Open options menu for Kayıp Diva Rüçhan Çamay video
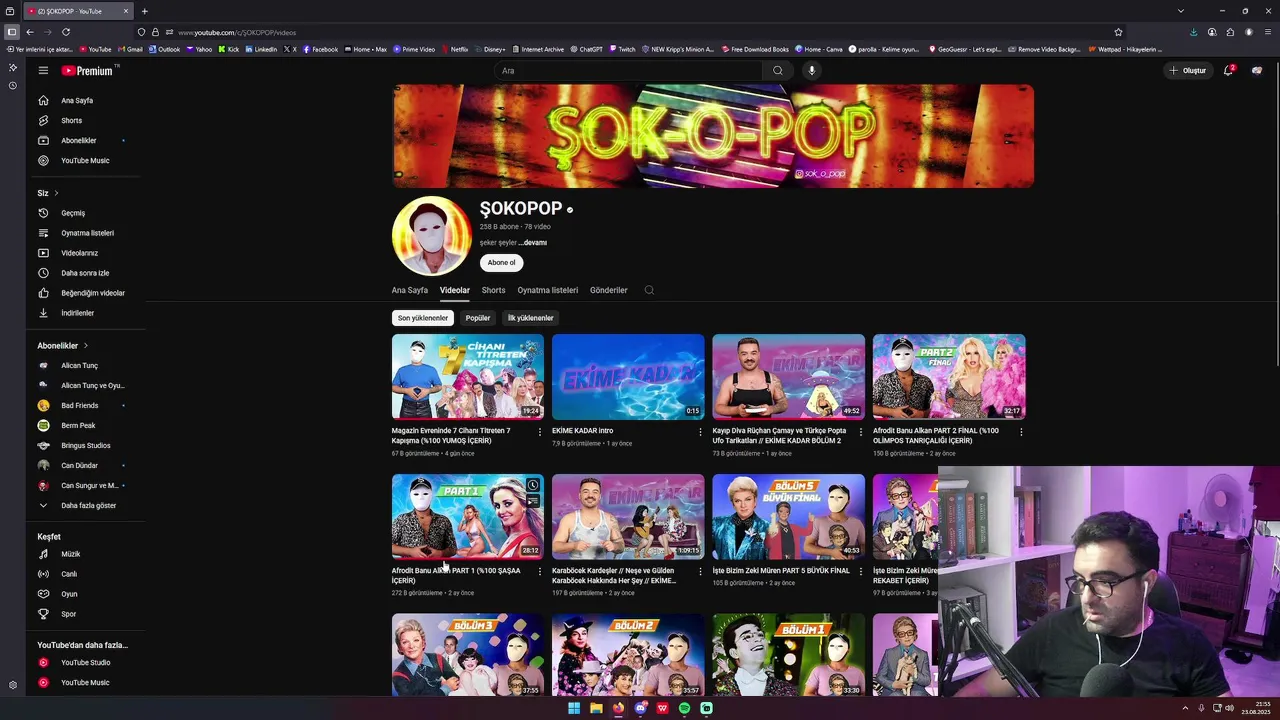 [860, 432]
